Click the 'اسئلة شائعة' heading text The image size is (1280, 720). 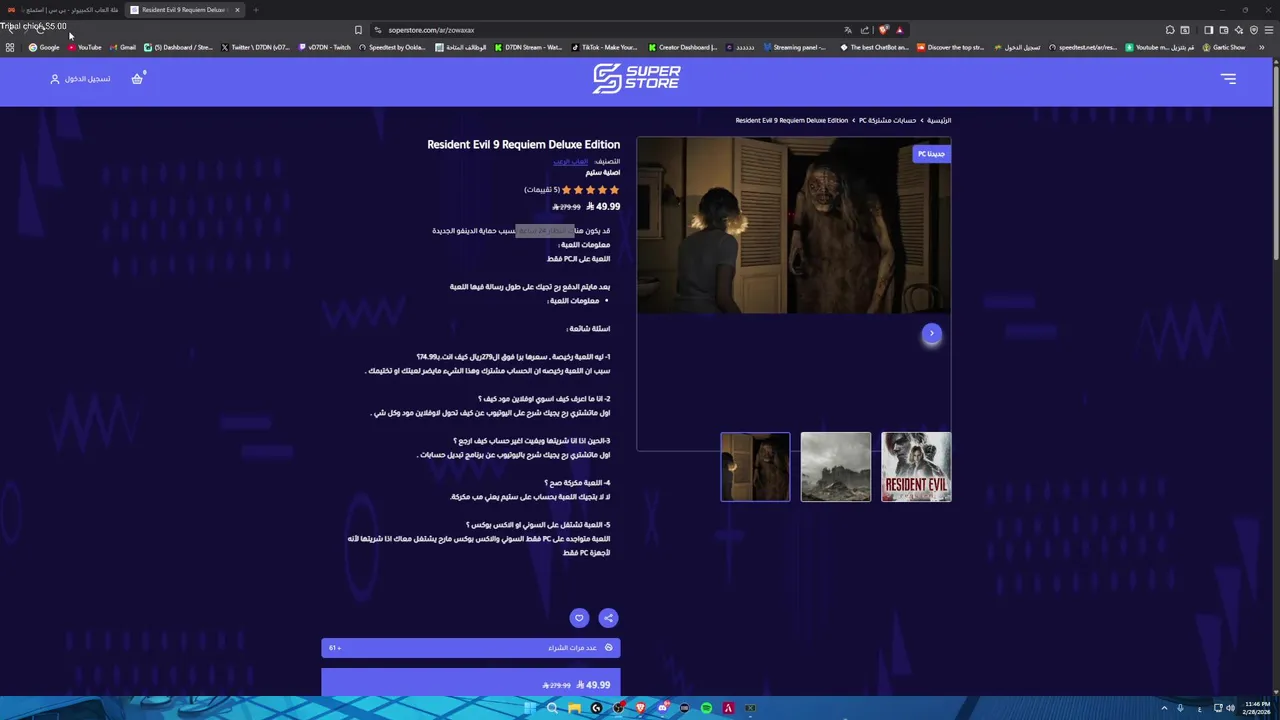588,329
